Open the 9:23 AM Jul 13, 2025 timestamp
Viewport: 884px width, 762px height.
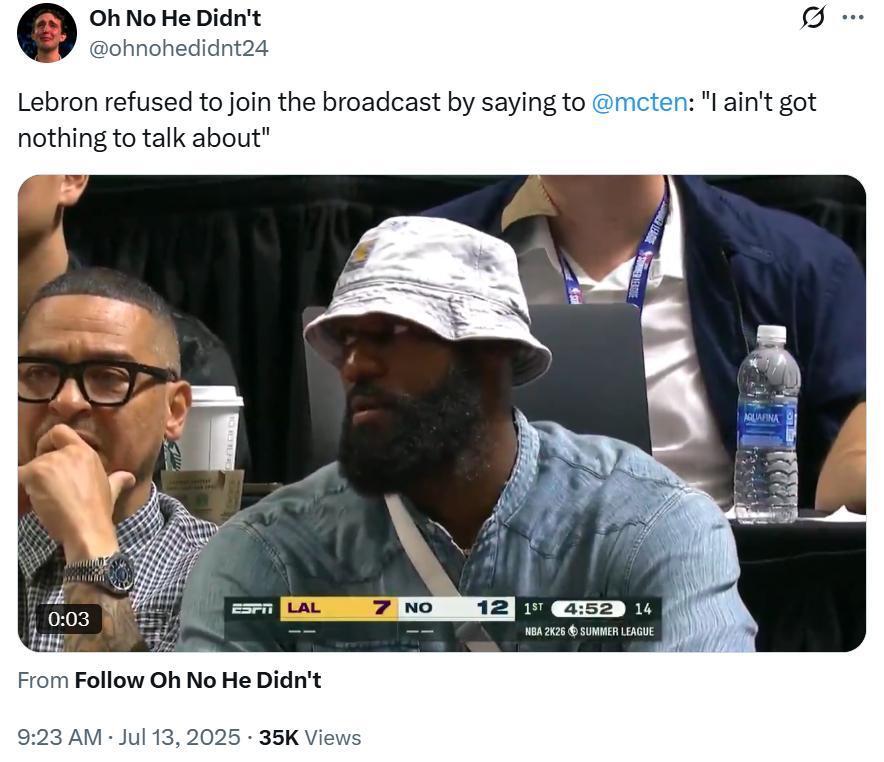point(129,737)
